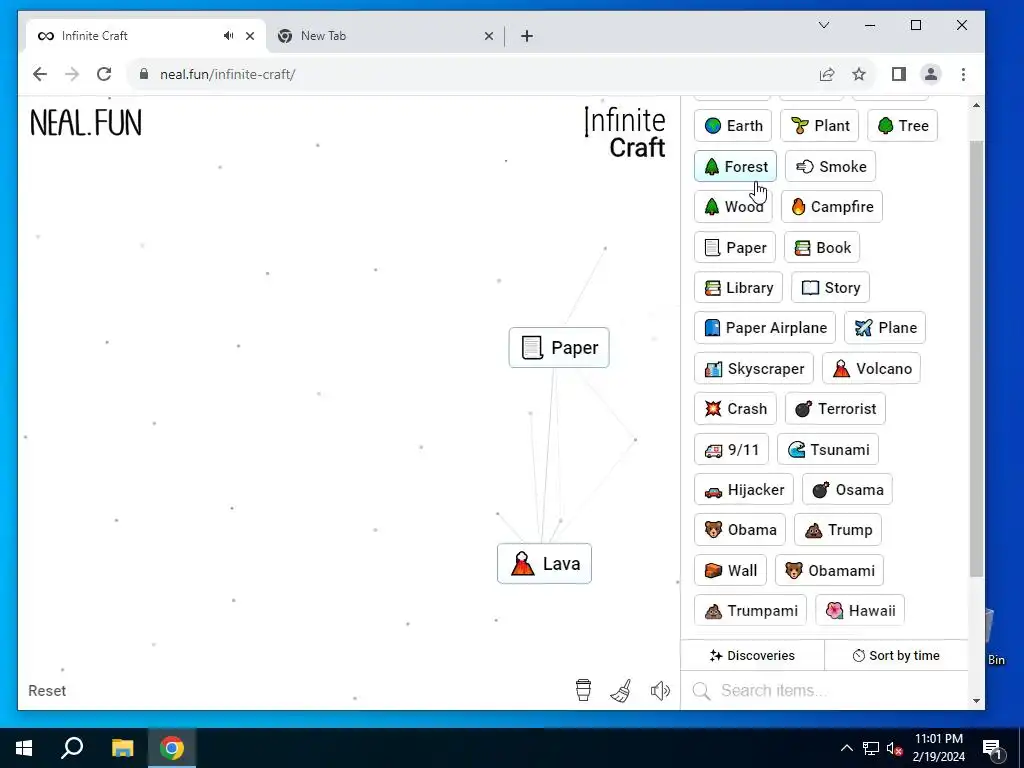The image size is (1024, 768).
Task: Open a new browser tab
Action: (527, 36)
